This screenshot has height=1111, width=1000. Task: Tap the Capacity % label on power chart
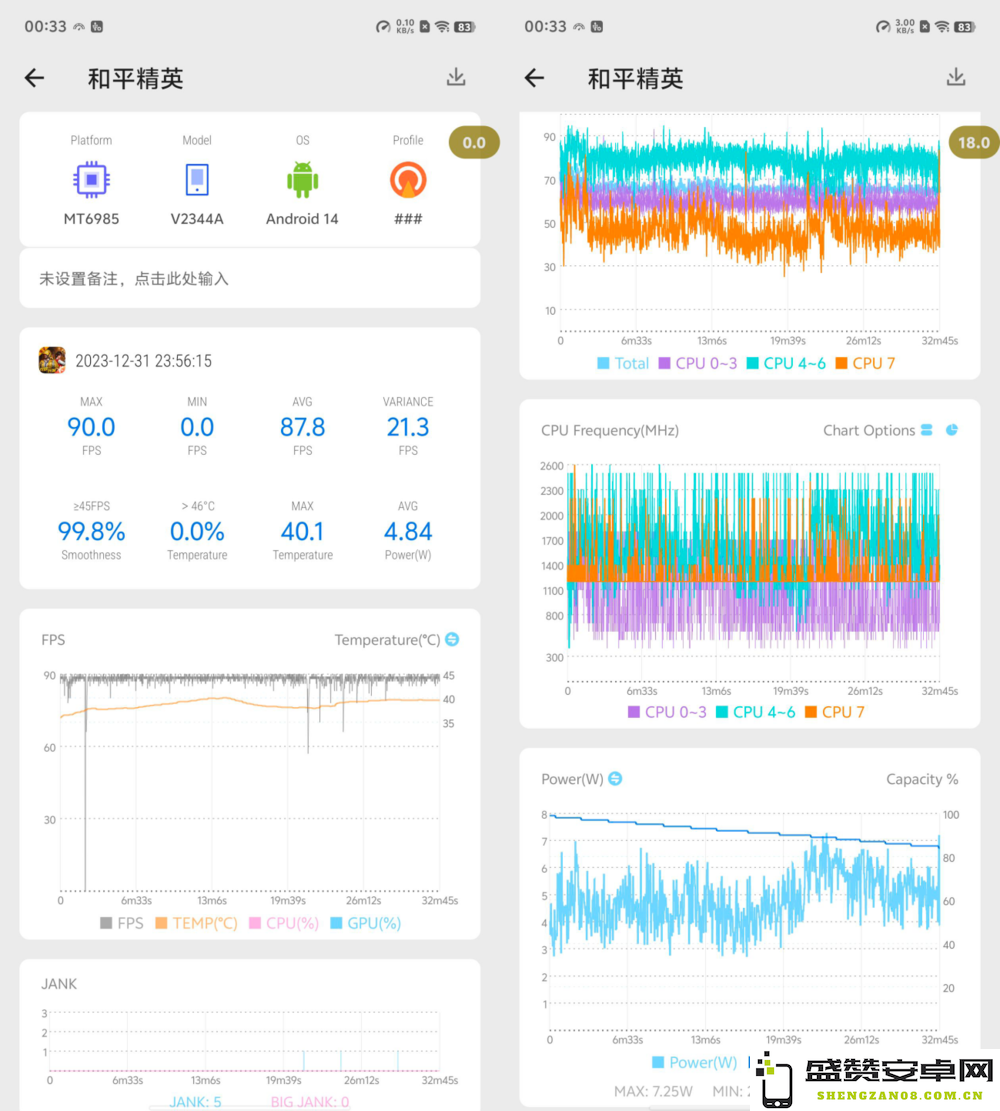(922, 779)
